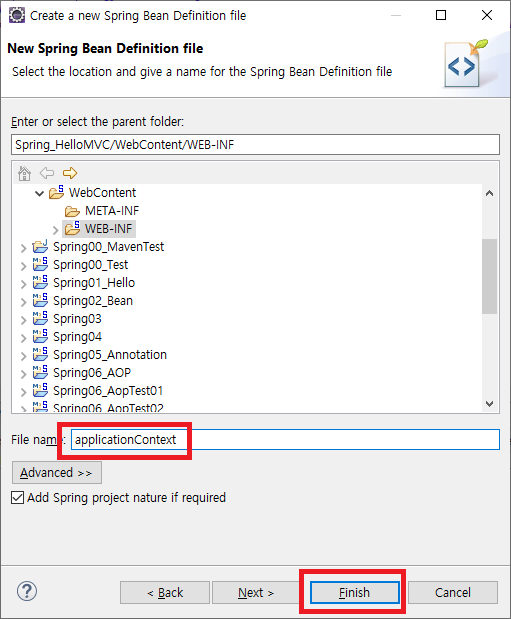This screenshot has width=511, height=619.
Task: Expand the Spring00_MavenTest project
Action: (x=23, y=248)
